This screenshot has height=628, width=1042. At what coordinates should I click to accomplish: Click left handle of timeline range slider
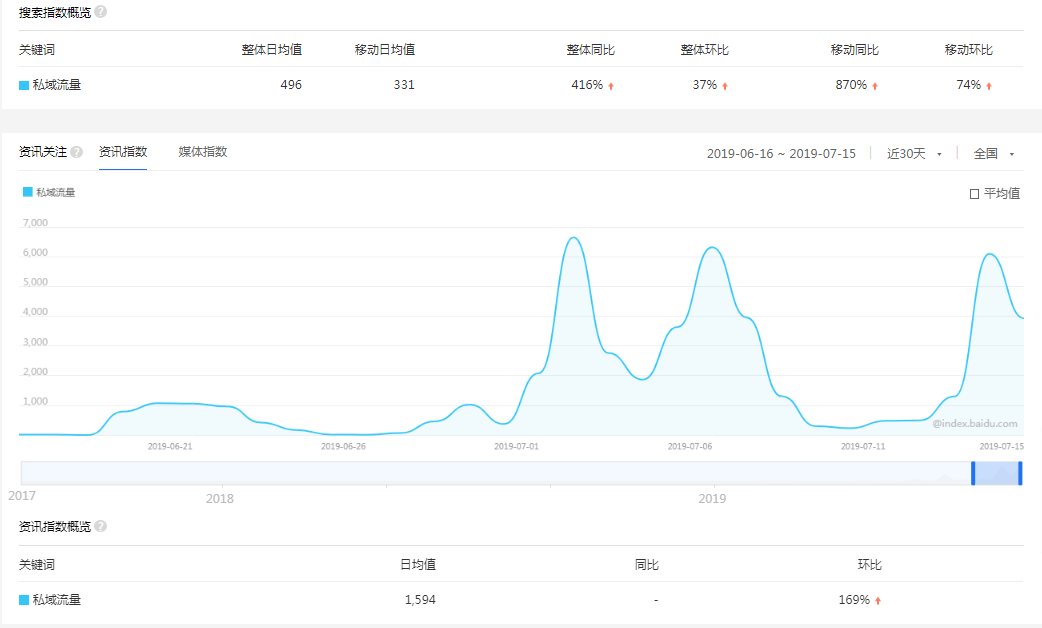973,474
